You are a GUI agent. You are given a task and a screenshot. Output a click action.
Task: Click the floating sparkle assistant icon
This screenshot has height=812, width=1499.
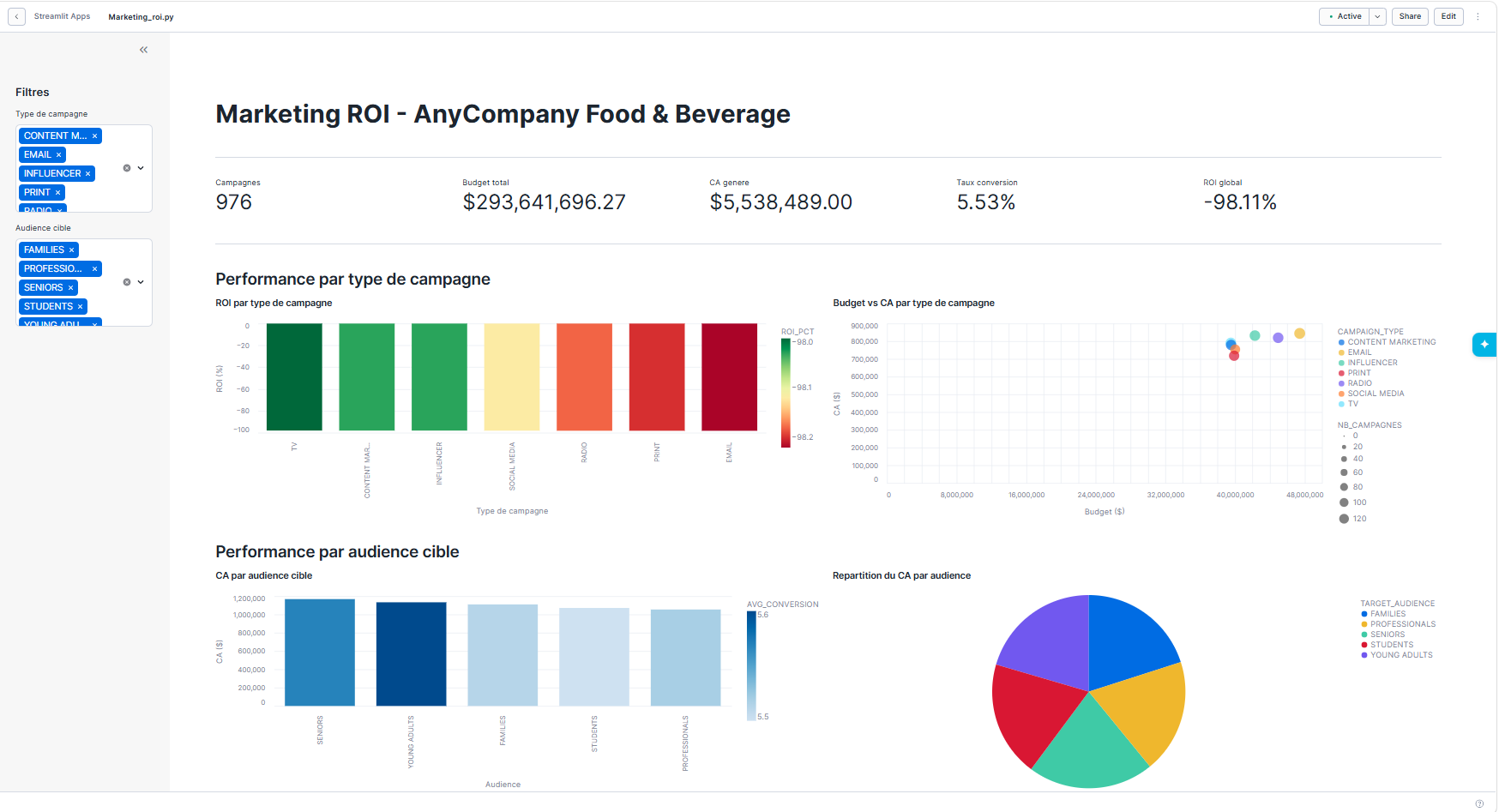(1484, 344)
